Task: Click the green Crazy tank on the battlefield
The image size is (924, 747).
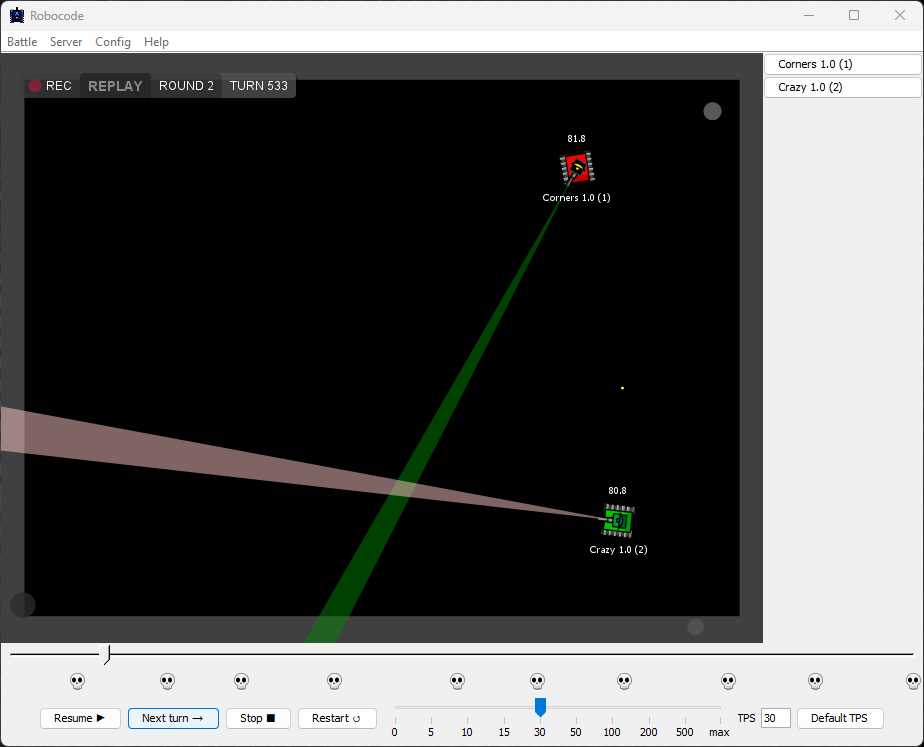Action: [x=618, y=521]
